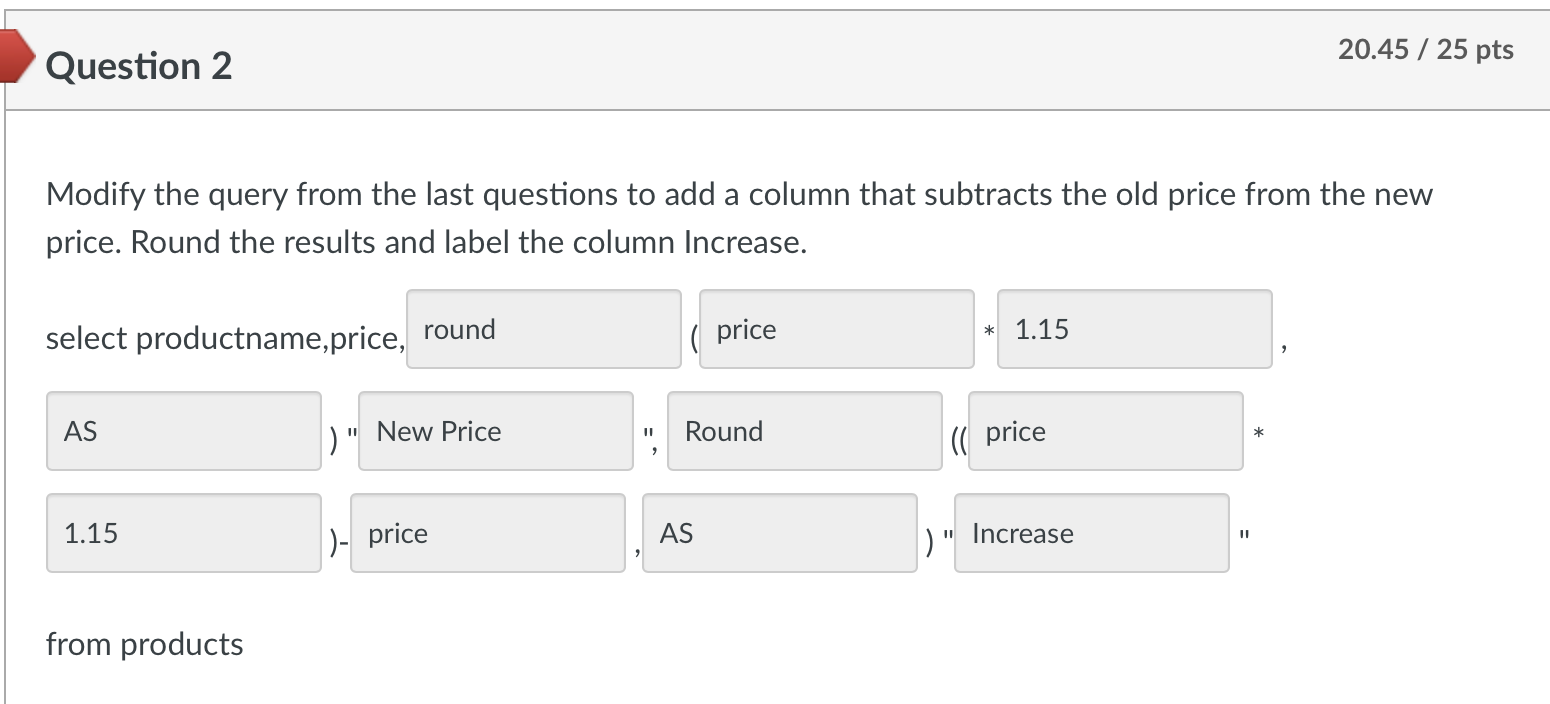Click the 'price' box after the opening parenthesis
The height and width of the screenshot is (704, 1550).
(x=836, y=329)
